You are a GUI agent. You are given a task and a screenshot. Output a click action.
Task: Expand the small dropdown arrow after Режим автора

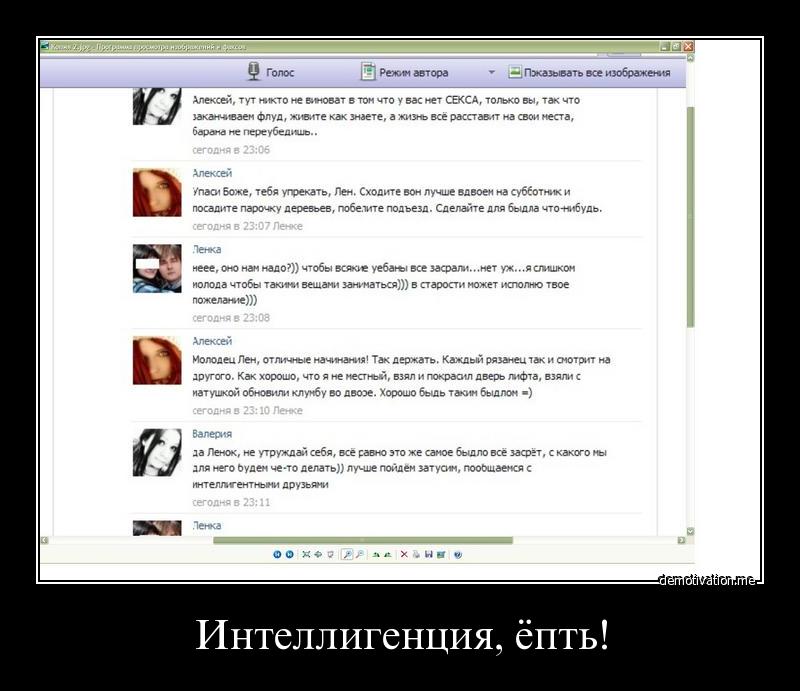491,72
